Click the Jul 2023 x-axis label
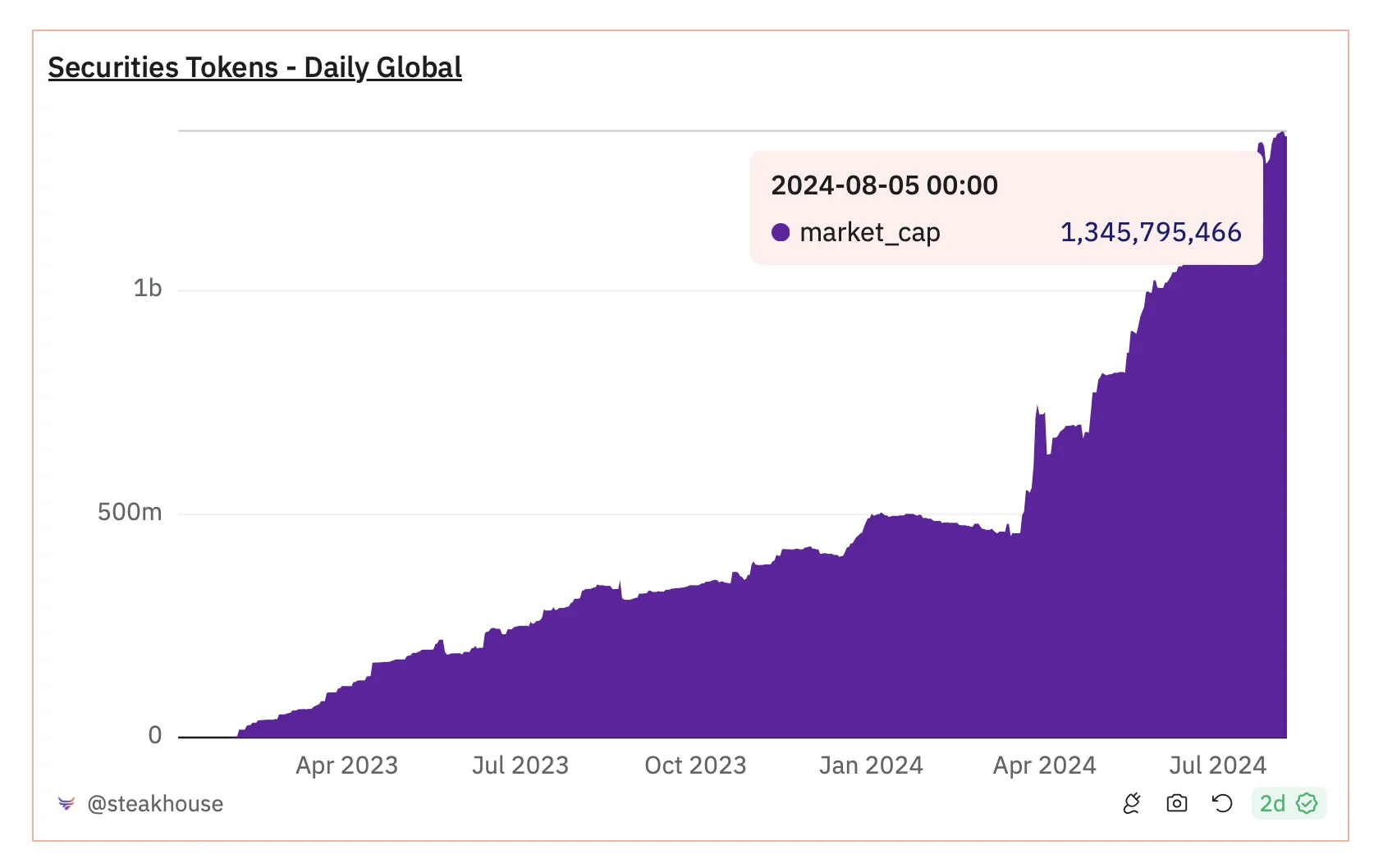The height and width of the screenshot is (868, 1374). 520,765
